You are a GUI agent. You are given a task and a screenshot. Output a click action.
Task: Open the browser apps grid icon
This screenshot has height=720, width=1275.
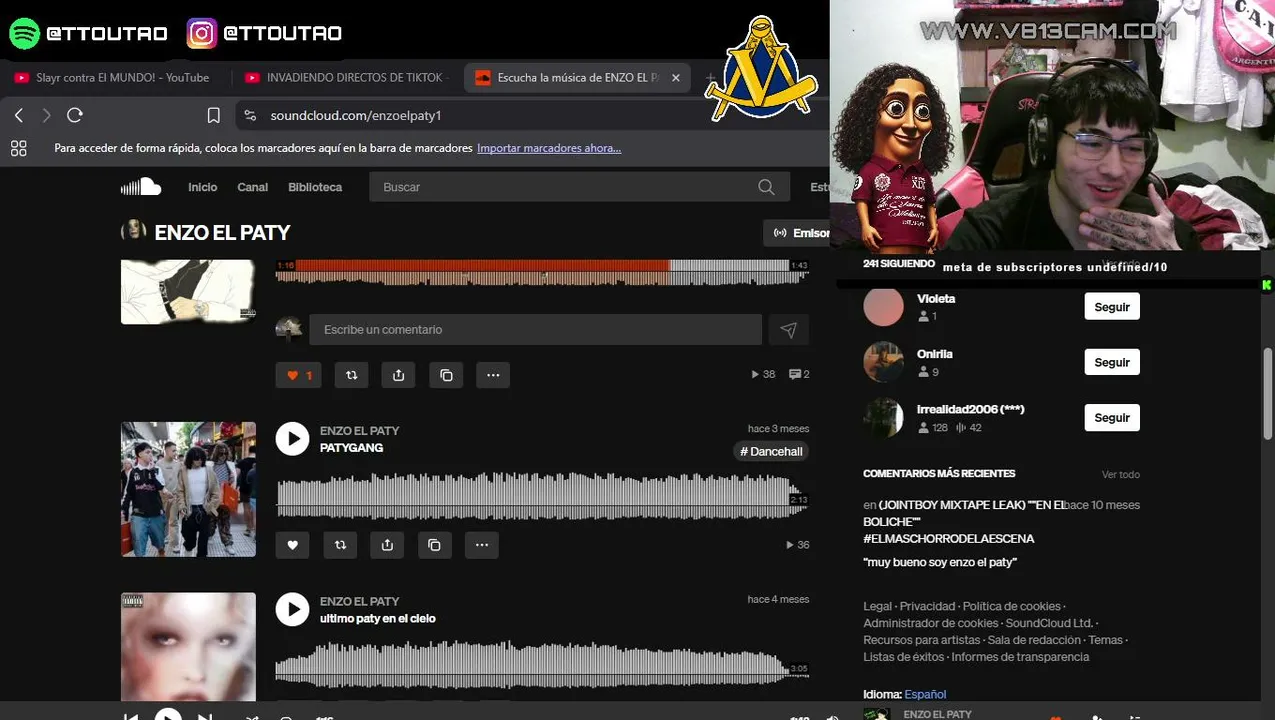18,148
